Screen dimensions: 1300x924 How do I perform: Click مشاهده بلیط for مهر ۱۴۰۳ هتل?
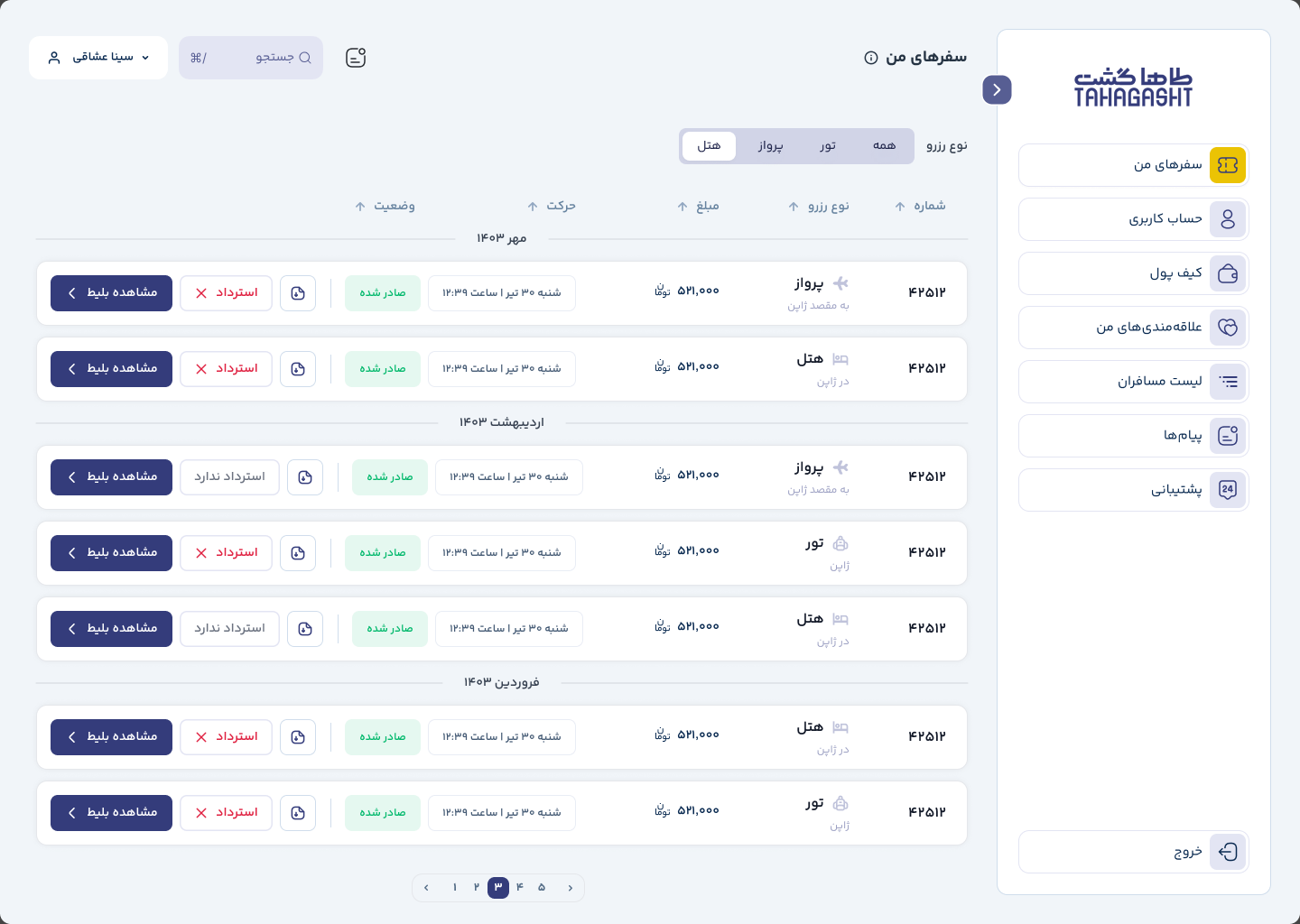tap(111, 369)
